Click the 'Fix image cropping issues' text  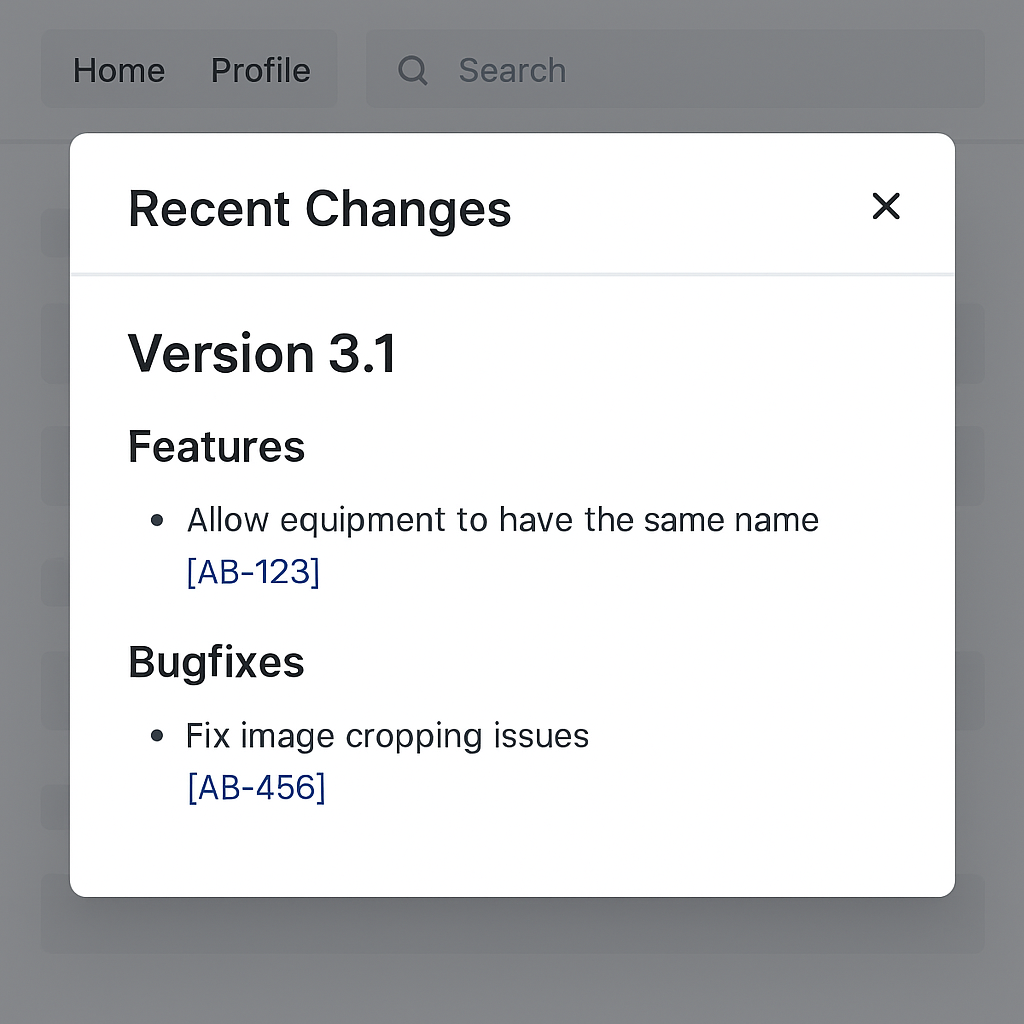pos(387,736)
